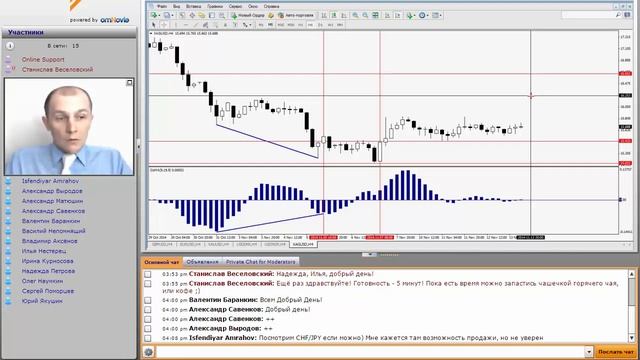Tick checkbox beside Александр Выродов '++' message

(148, 329)
